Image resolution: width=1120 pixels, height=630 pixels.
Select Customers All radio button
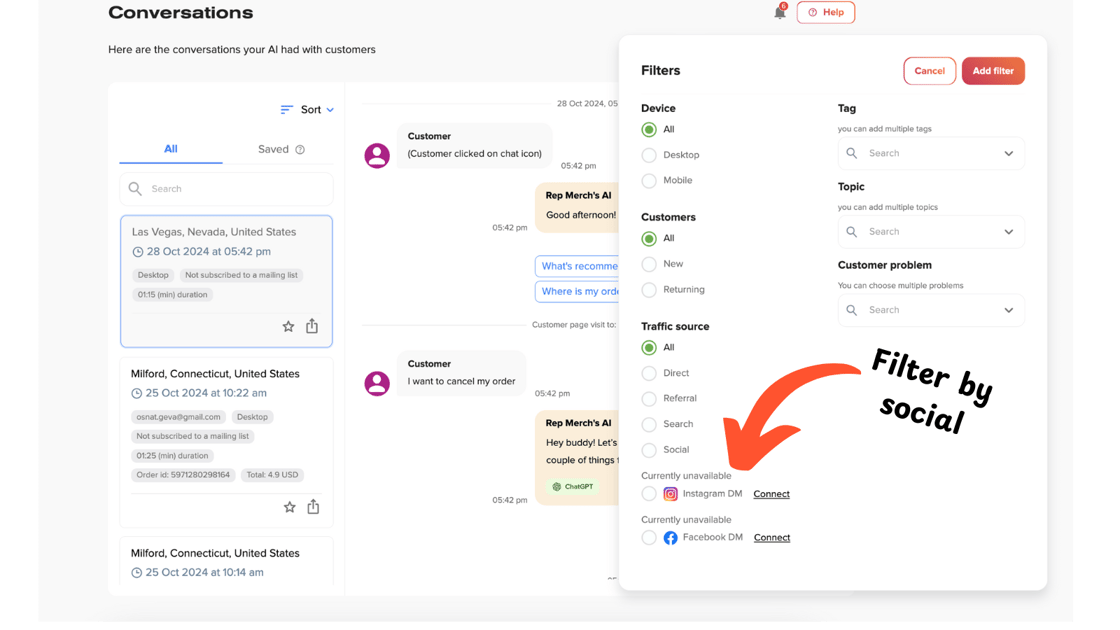pyautogui.click(x=649, y=239)
